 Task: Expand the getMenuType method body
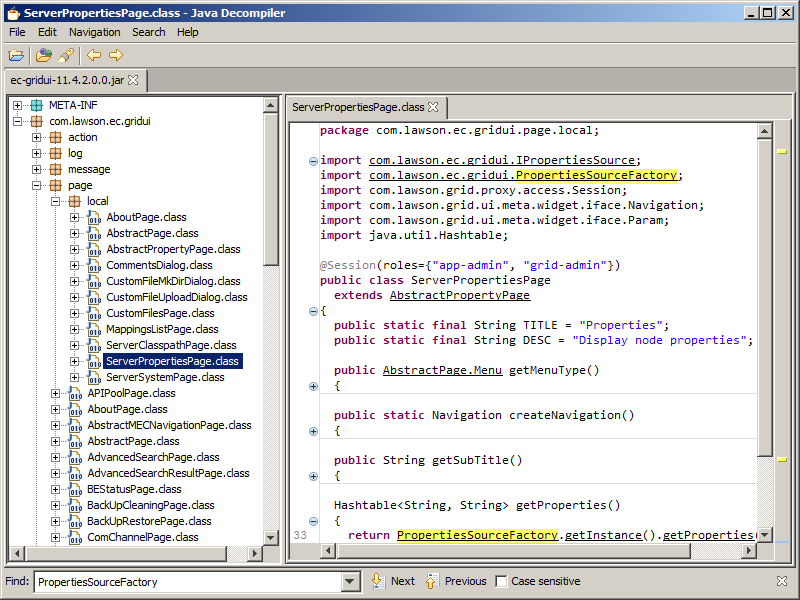click(x=313, y=386)
